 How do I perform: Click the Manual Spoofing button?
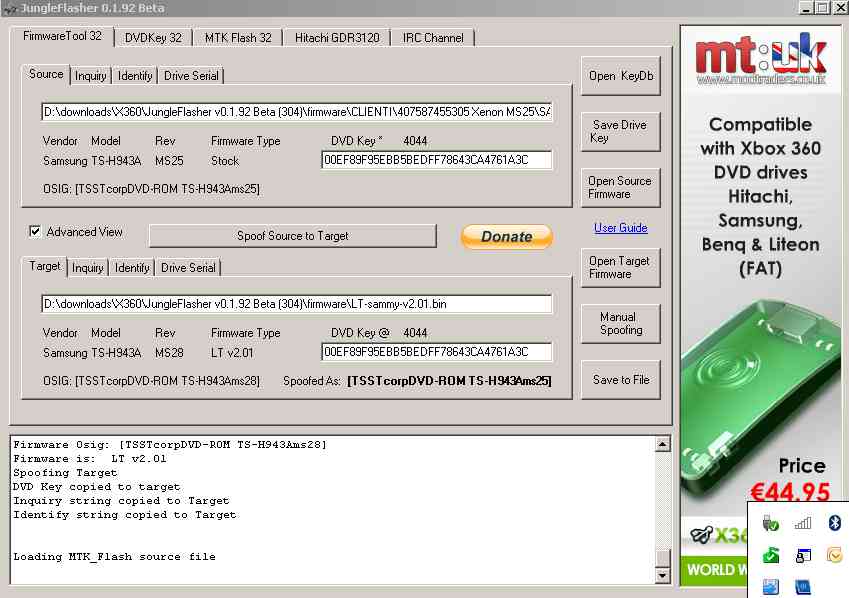621,323
